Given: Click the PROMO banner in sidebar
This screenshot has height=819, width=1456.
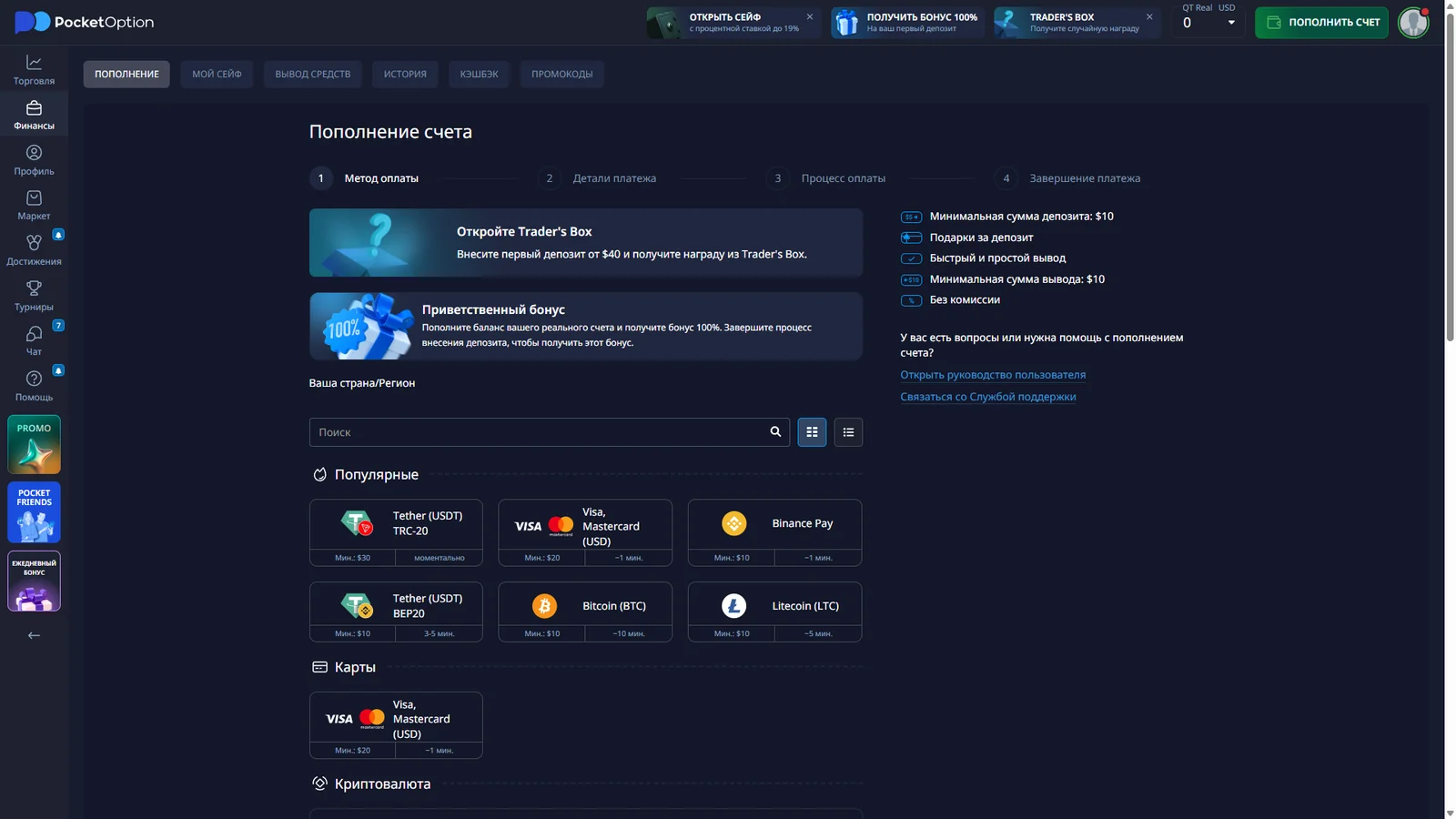Looking at the screenshot, I should coord(34,445).
